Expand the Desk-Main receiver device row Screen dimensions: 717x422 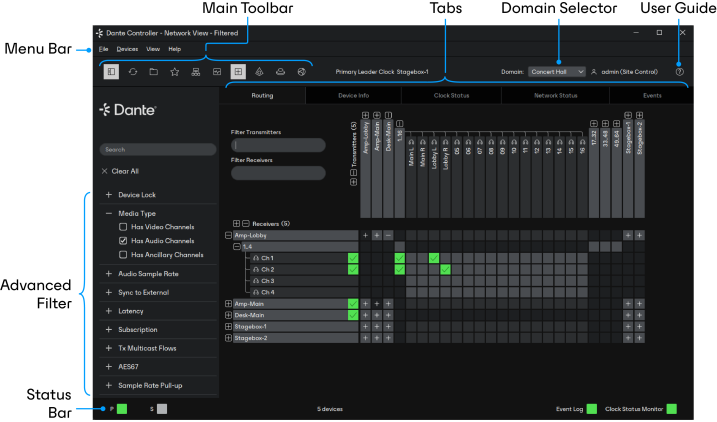(x=228, y=315)
